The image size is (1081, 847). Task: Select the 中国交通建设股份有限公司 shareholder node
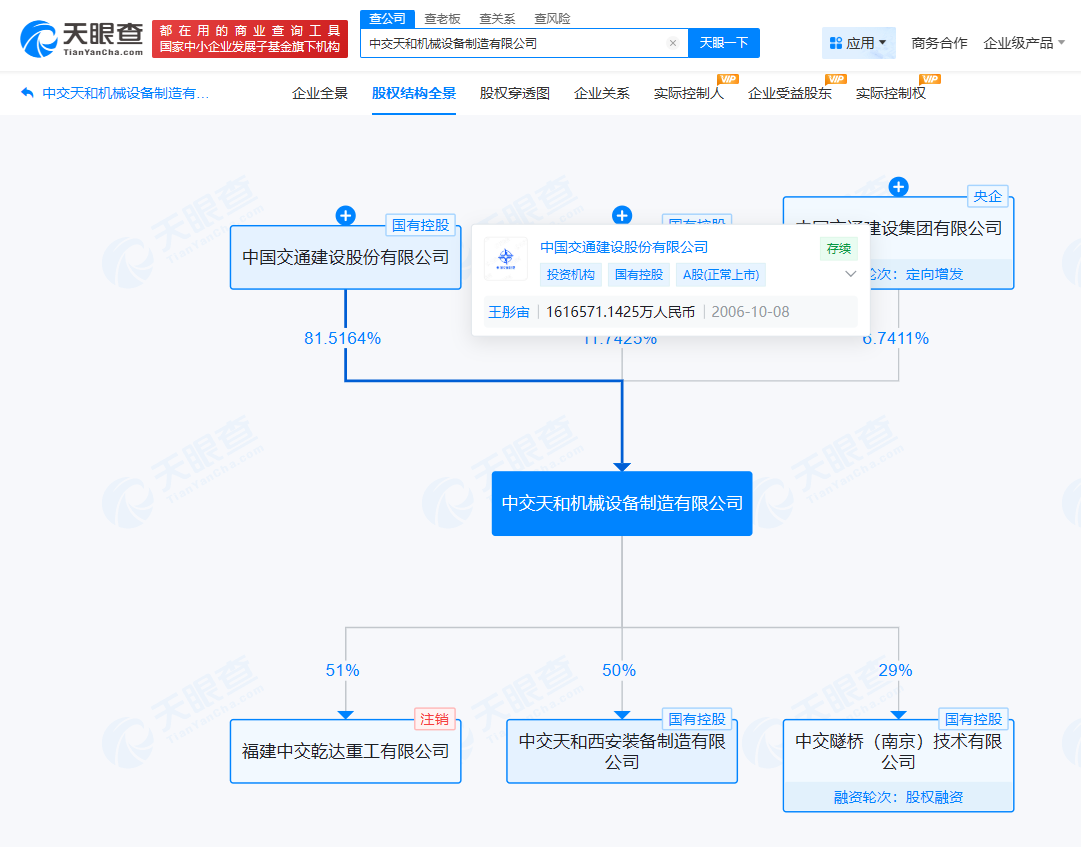click(x=345, y=258)
